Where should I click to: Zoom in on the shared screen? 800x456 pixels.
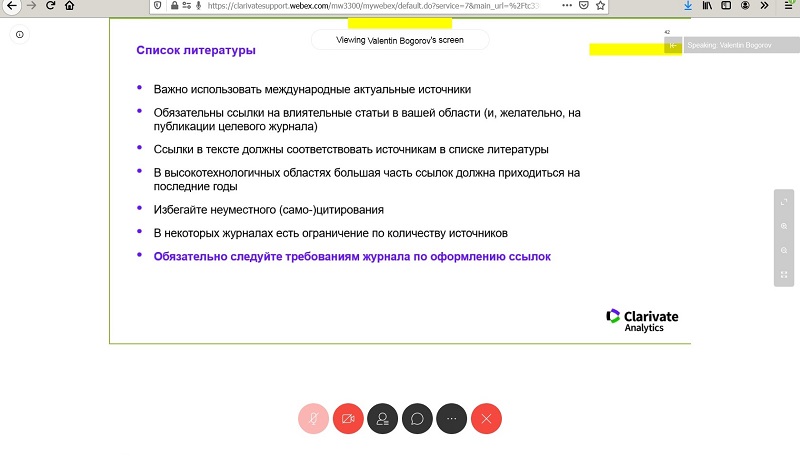[x=784, y=227]
